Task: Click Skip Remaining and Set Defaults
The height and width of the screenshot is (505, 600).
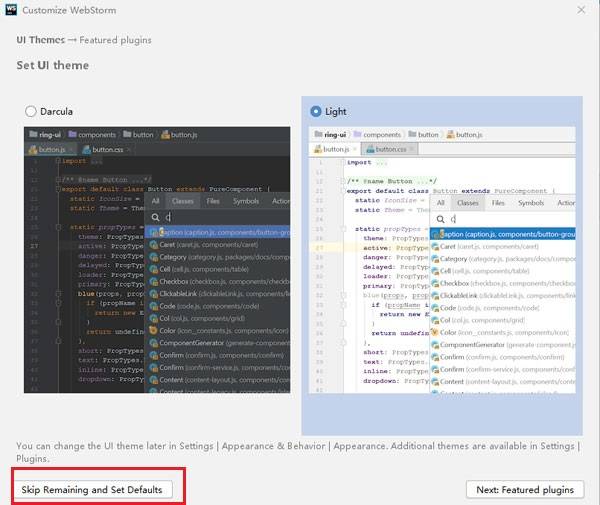Action: pos(92,490)
